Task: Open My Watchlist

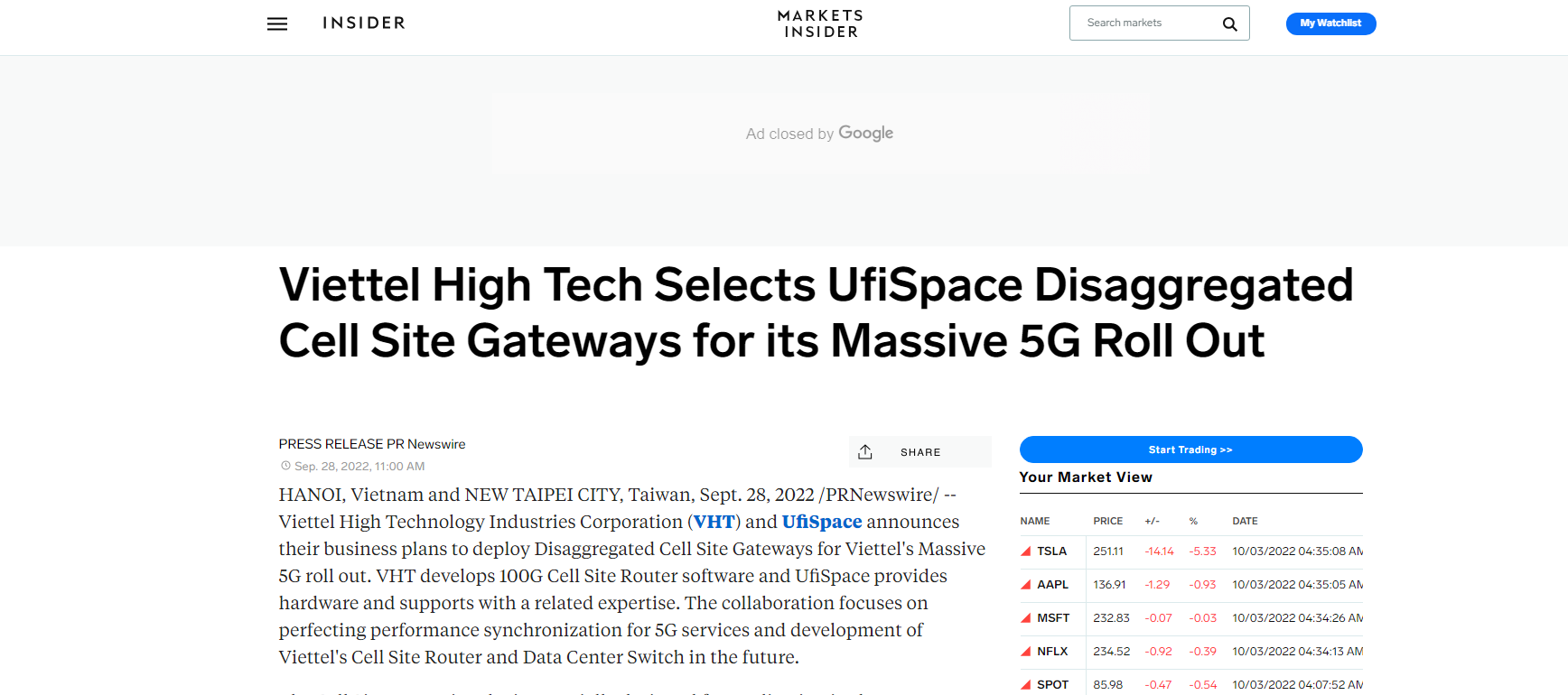Action: 1330,23
